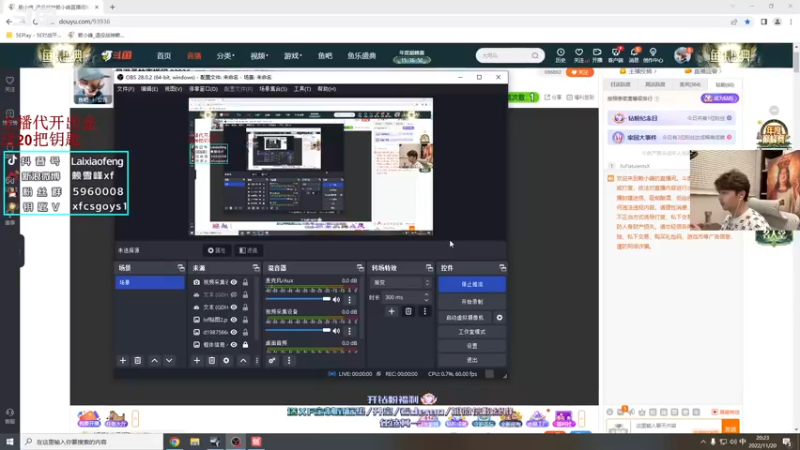
Task: Hide the 视频采集设备 source via its eye icon
Action: click(234, 282)
